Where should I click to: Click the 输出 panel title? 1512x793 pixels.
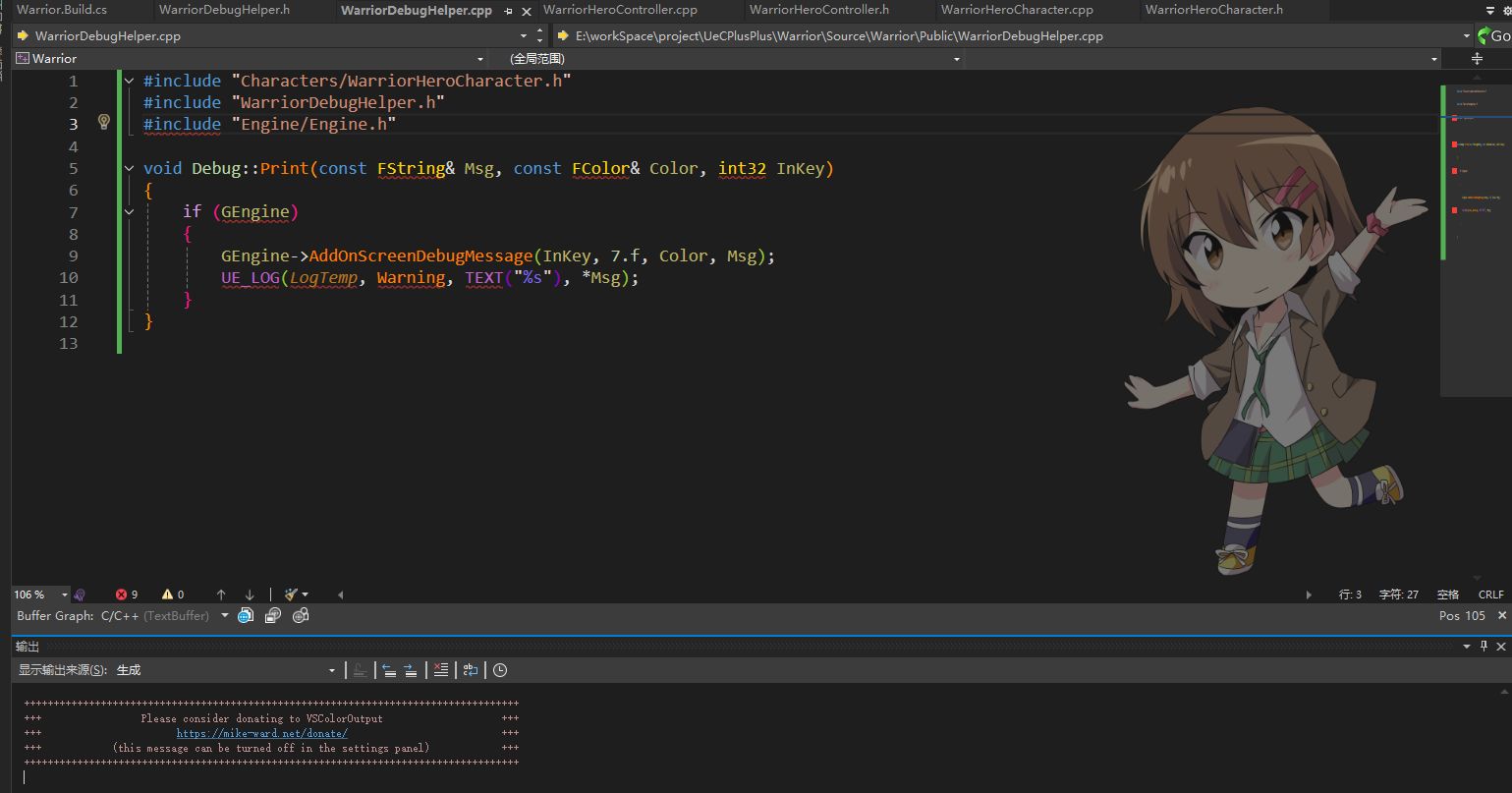pyautogui.click(x=28, y=647)
